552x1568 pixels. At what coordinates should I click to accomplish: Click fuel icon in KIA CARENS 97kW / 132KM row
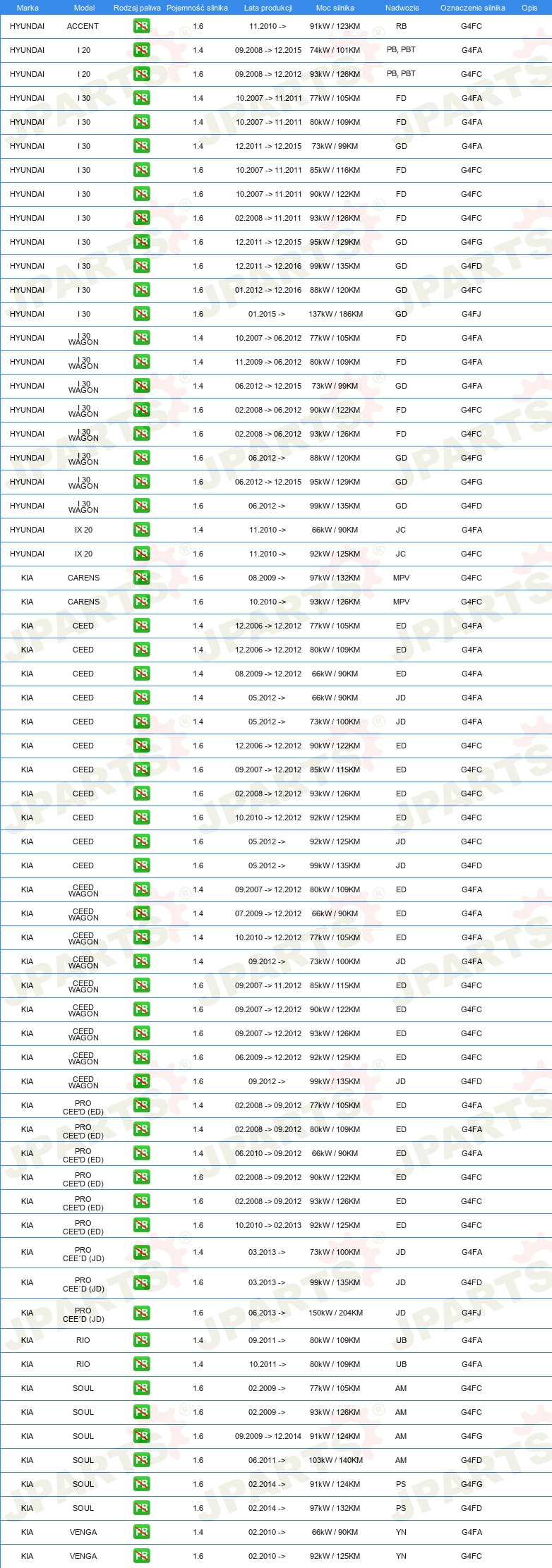141,578
